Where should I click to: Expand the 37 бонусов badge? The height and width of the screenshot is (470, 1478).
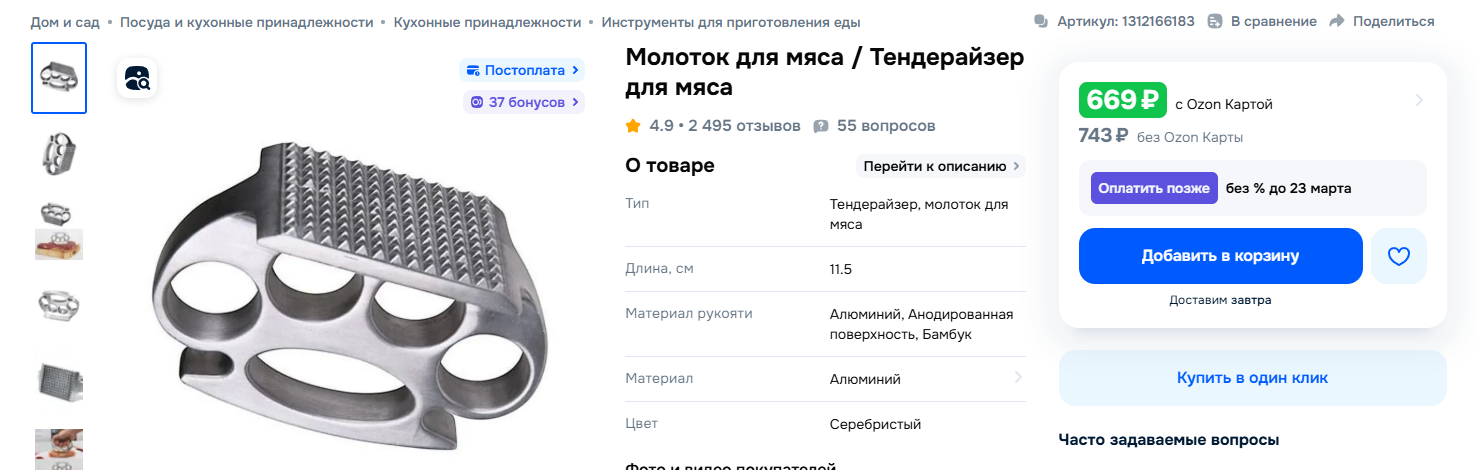pyautogui.click(x=524, y=102)
